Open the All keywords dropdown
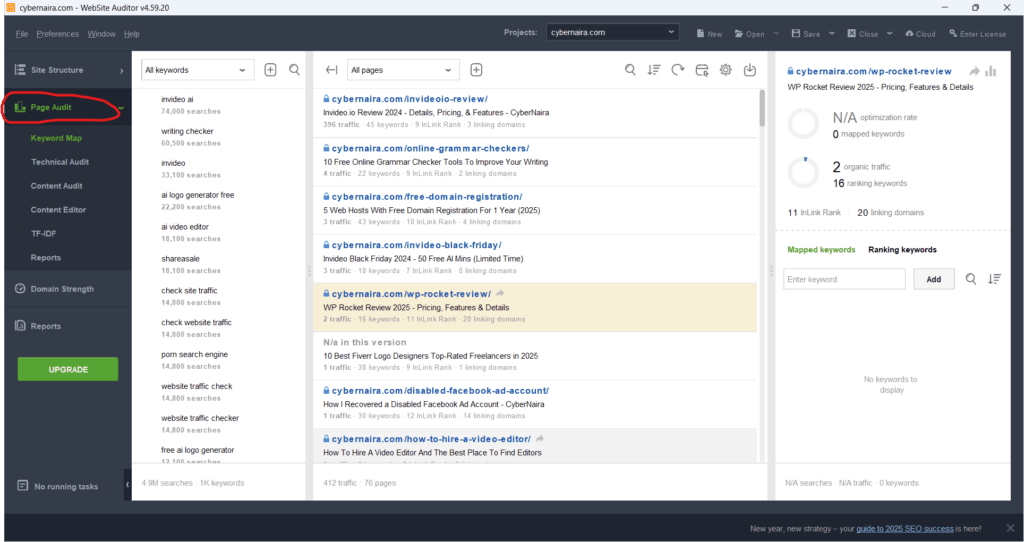This screenshot has height=542, width=1024. click(x=197, y=70)
